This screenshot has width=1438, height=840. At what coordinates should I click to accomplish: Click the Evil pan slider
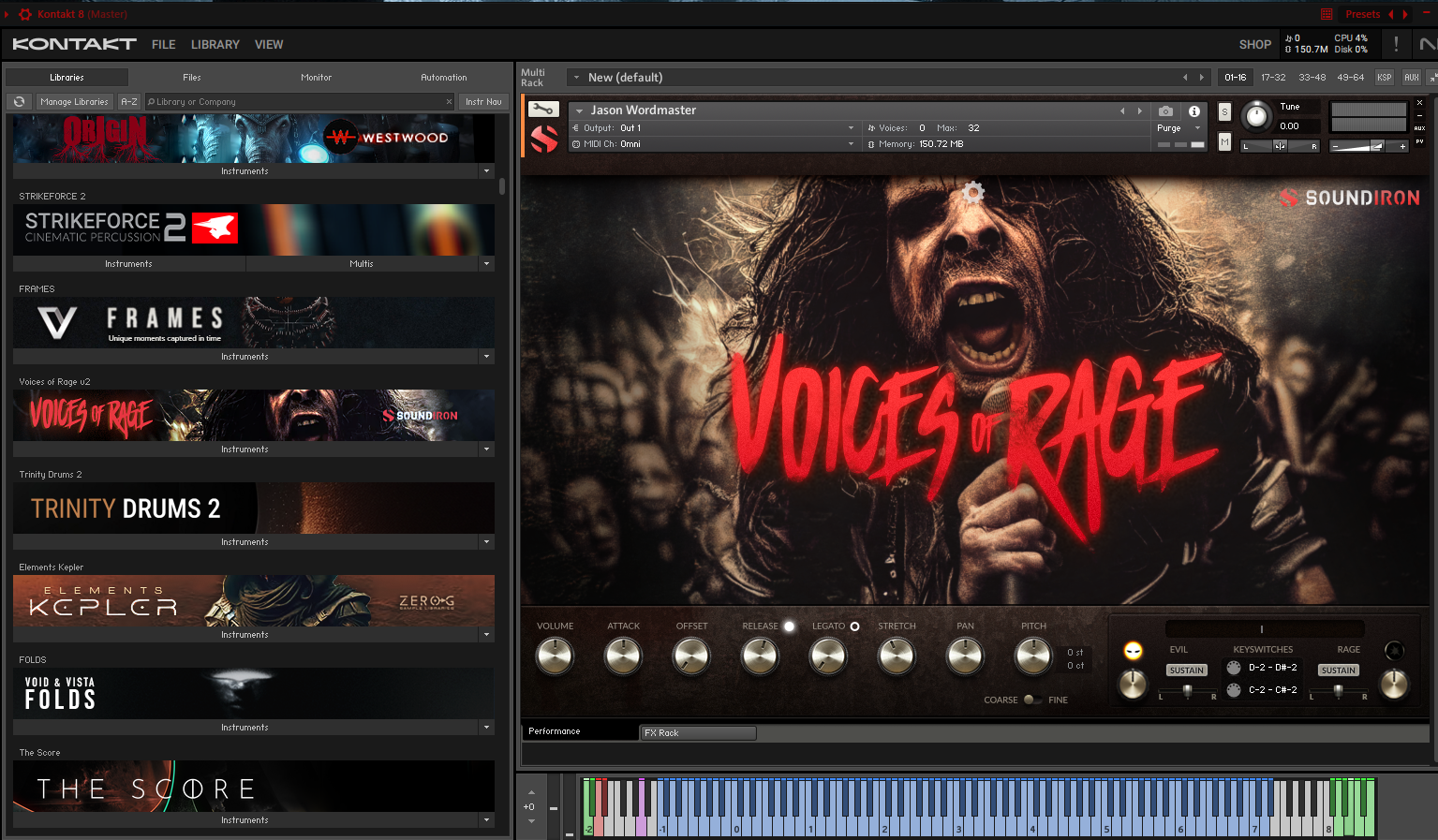point(1187,691)
